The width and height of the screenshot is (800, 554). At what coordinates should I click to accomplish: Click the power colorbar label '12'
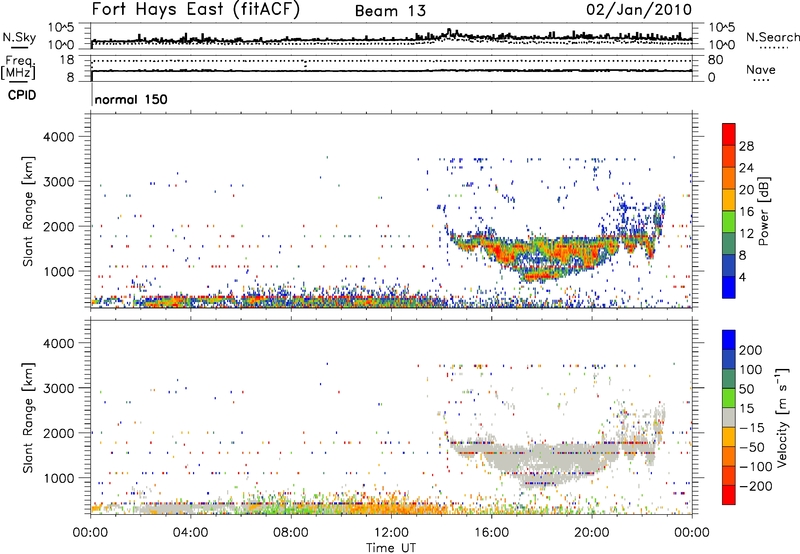coord(746,234)
